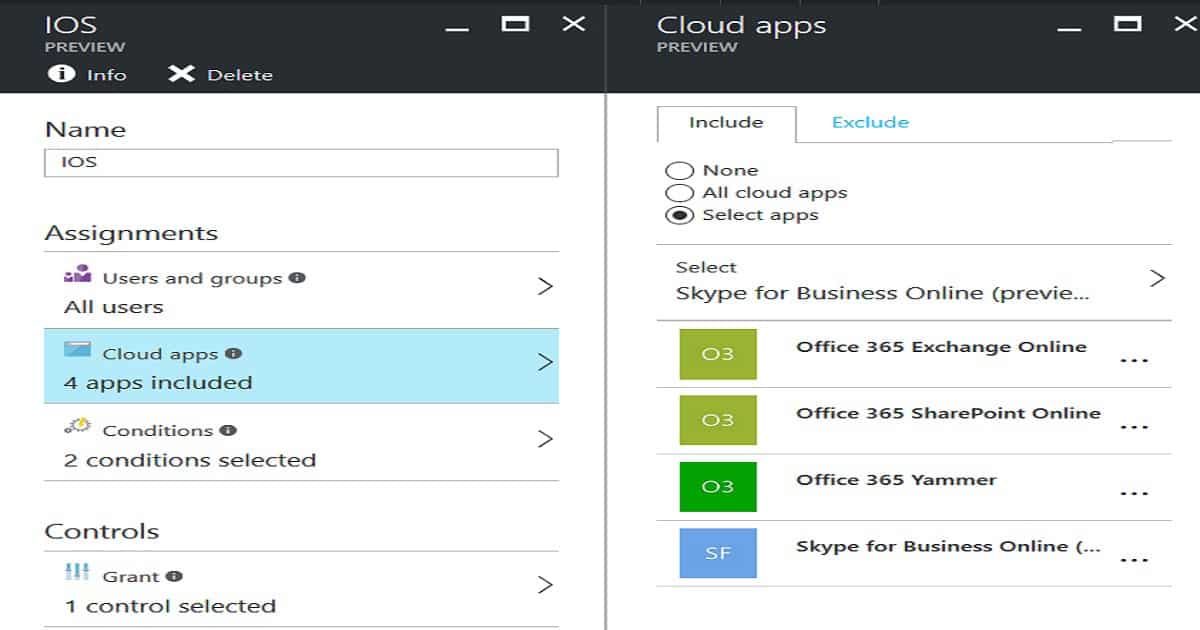Open more options for Office 365 Exchange Online
Screen dimensions: 1200x630
coord(1134,361)
